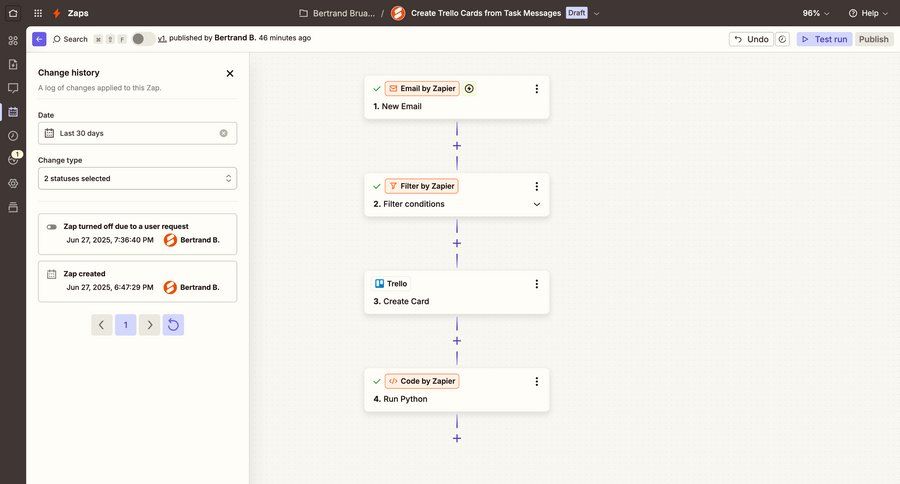Click the Publish button
The height and width of the screenshot is (484, 900).
coord(874,39)
